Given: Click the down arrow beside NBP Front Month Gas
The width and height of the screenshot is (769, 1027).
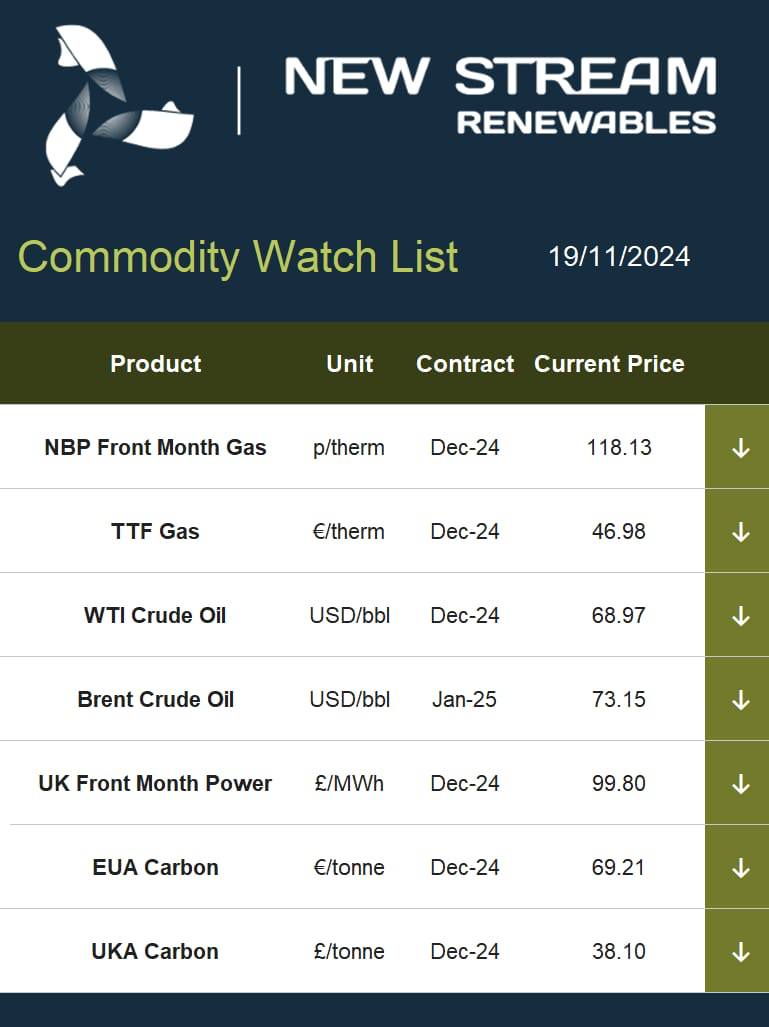Looking at the screenshot, I should (x=741, y=448).
